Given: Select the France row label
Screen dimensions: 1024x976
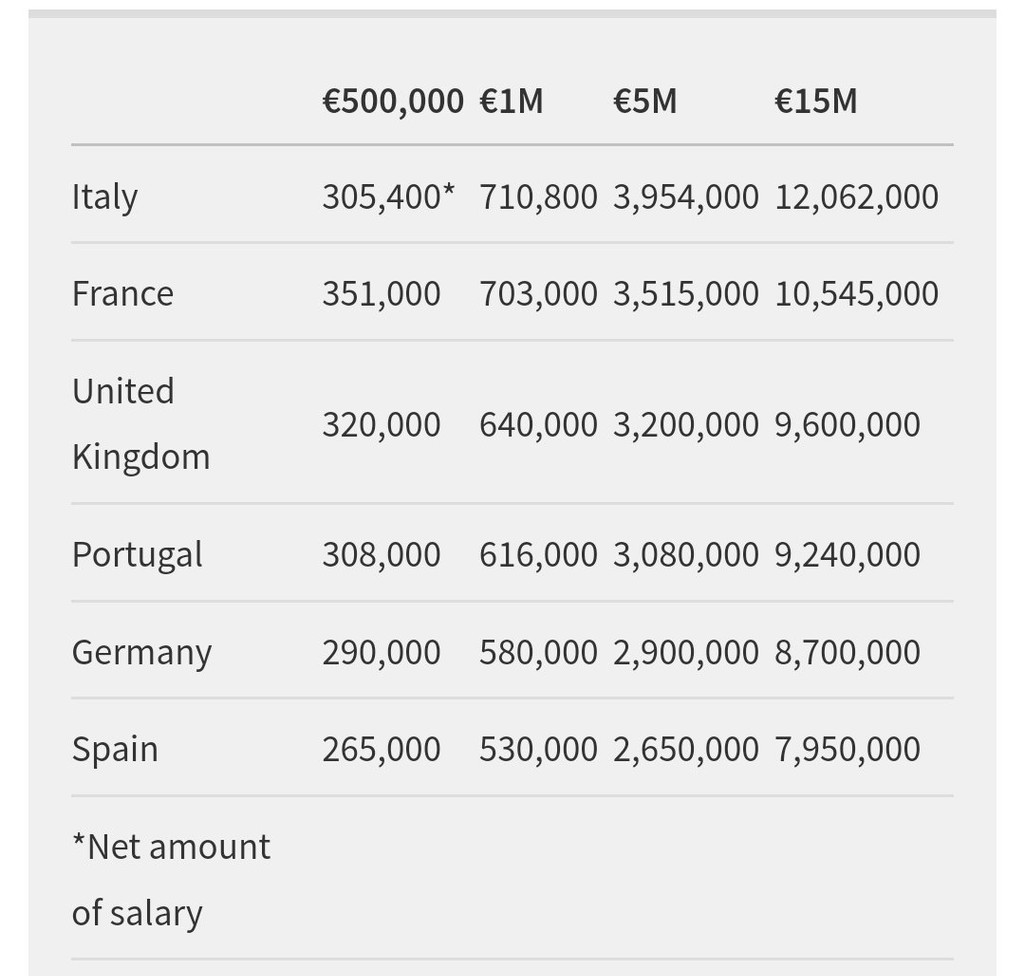Looking at the screenshot, I should coord(123,293).
